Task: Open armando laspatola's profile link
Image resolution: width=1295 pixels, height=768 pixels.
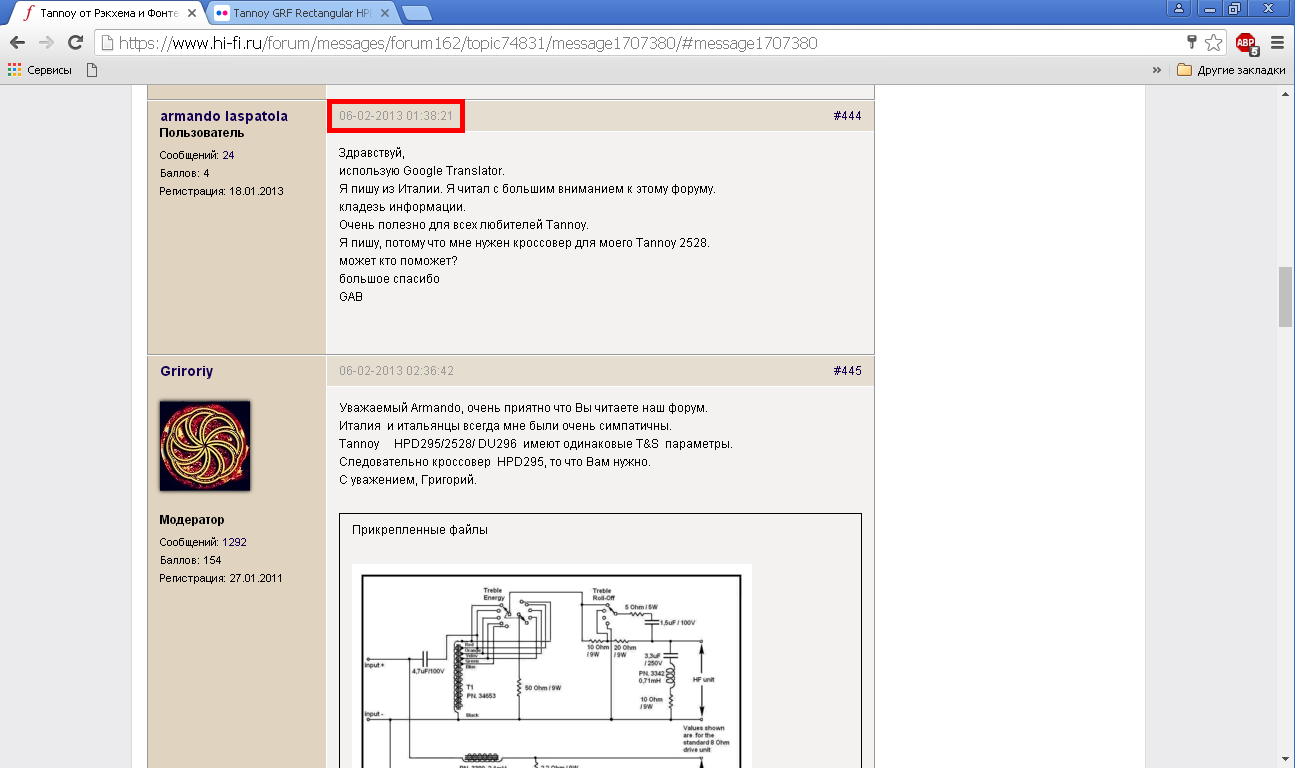Action: 223,116
